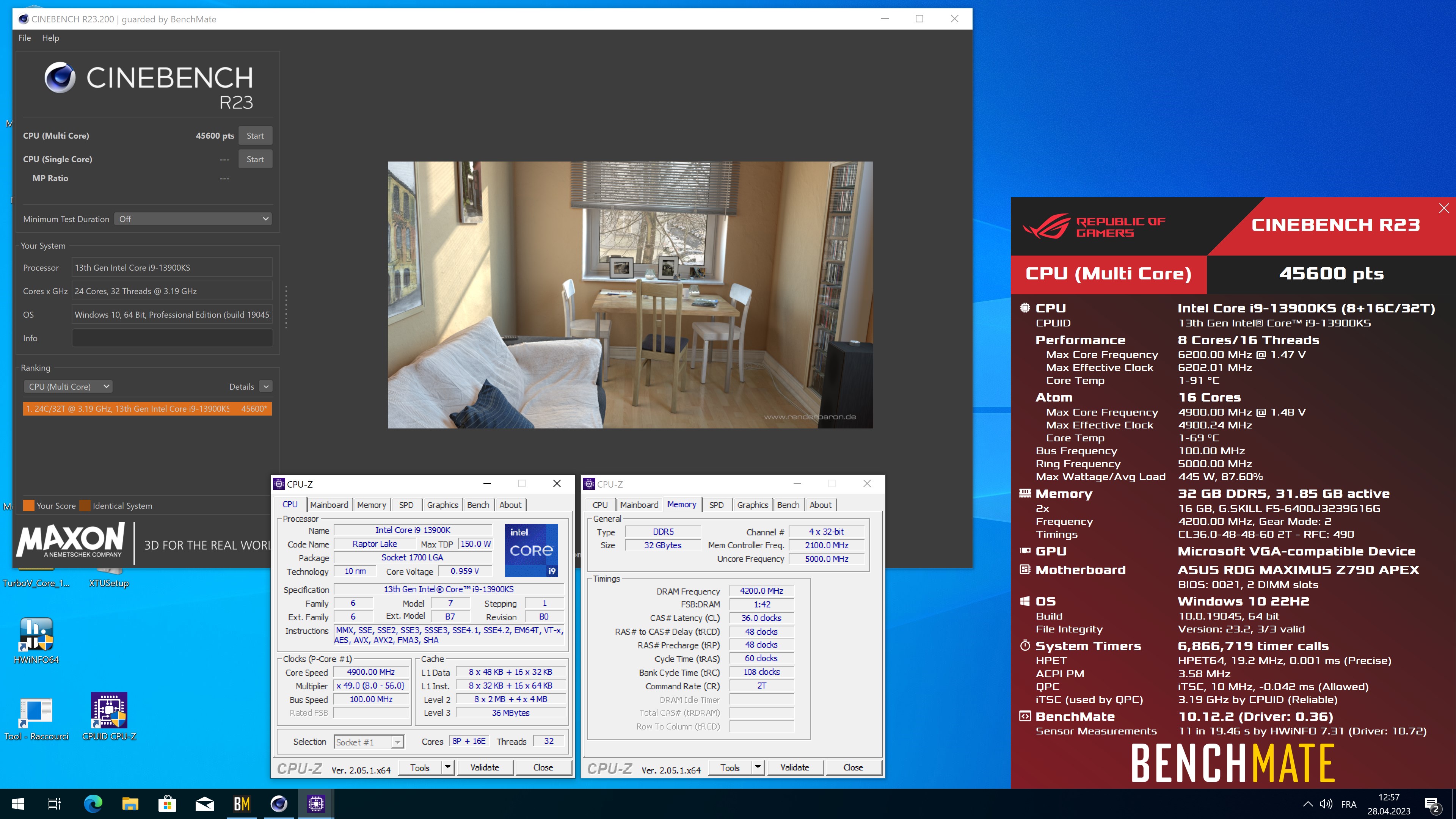Image resolution: width=1456 pixels, height=819 pixels.
Task: Open Tools dropdown arrow in Memory CPU-Z
Action: tap(758, 767)
